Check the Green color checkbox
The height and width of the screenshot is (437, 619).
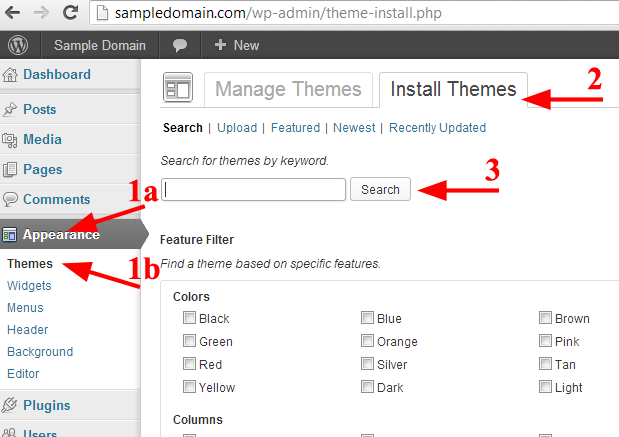[189, 341]
